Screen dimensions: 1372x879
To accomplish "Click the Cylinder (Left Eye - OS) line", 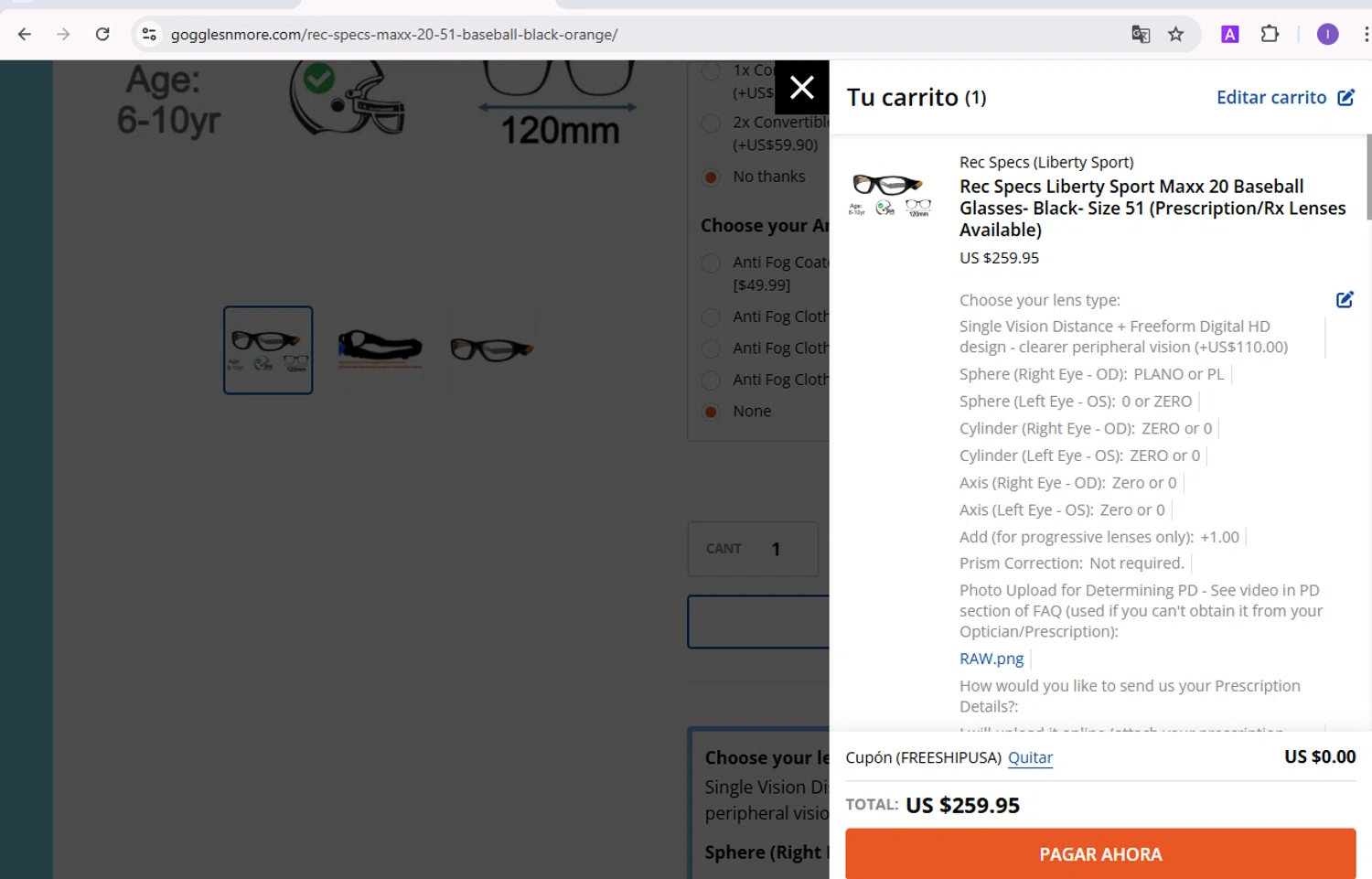I will coord(1079,456).
